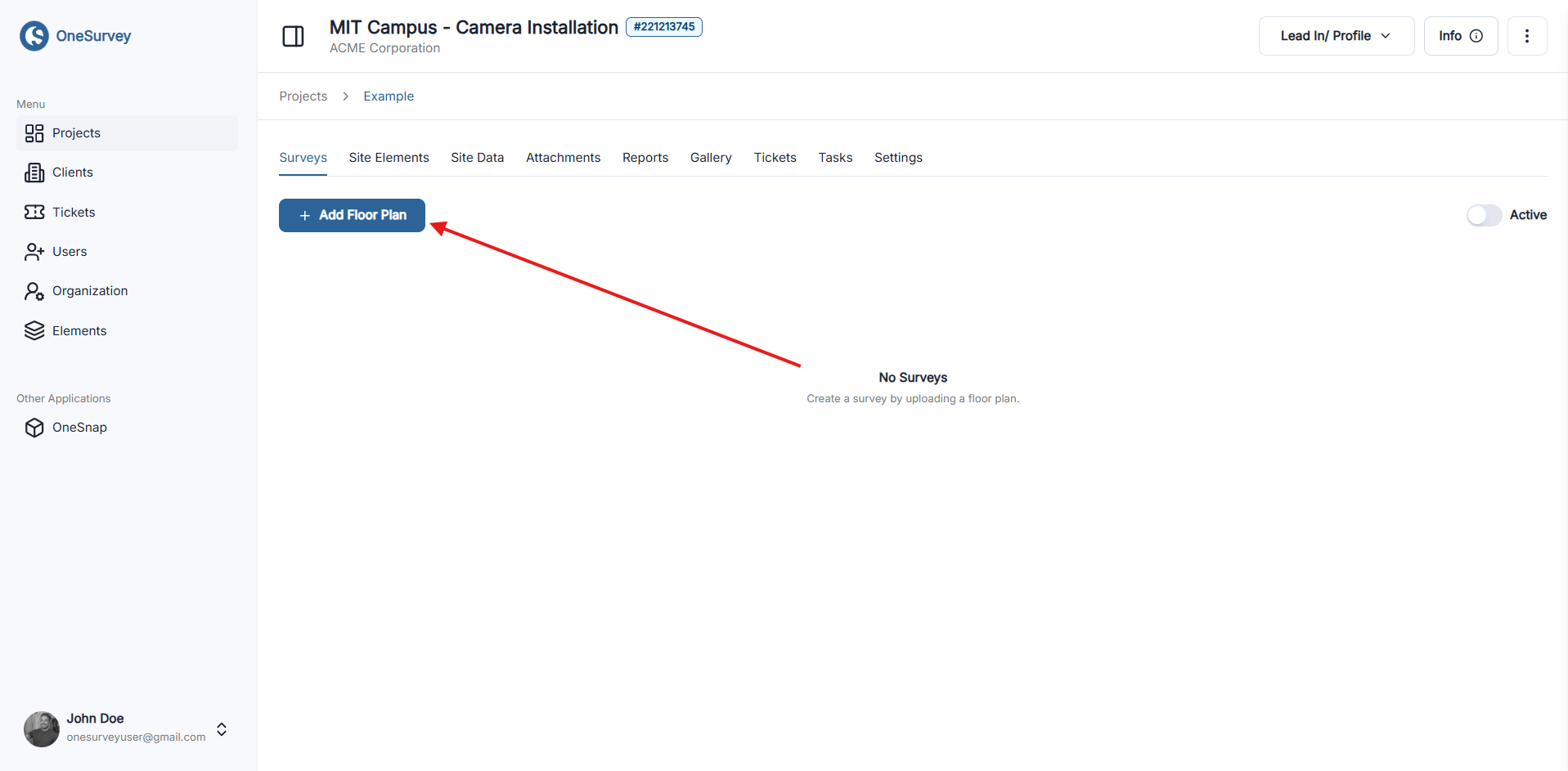Screen dimensions: 1568x771
Task: Open the Lead In/ Profile dropdown
Action: point(1335,35)
